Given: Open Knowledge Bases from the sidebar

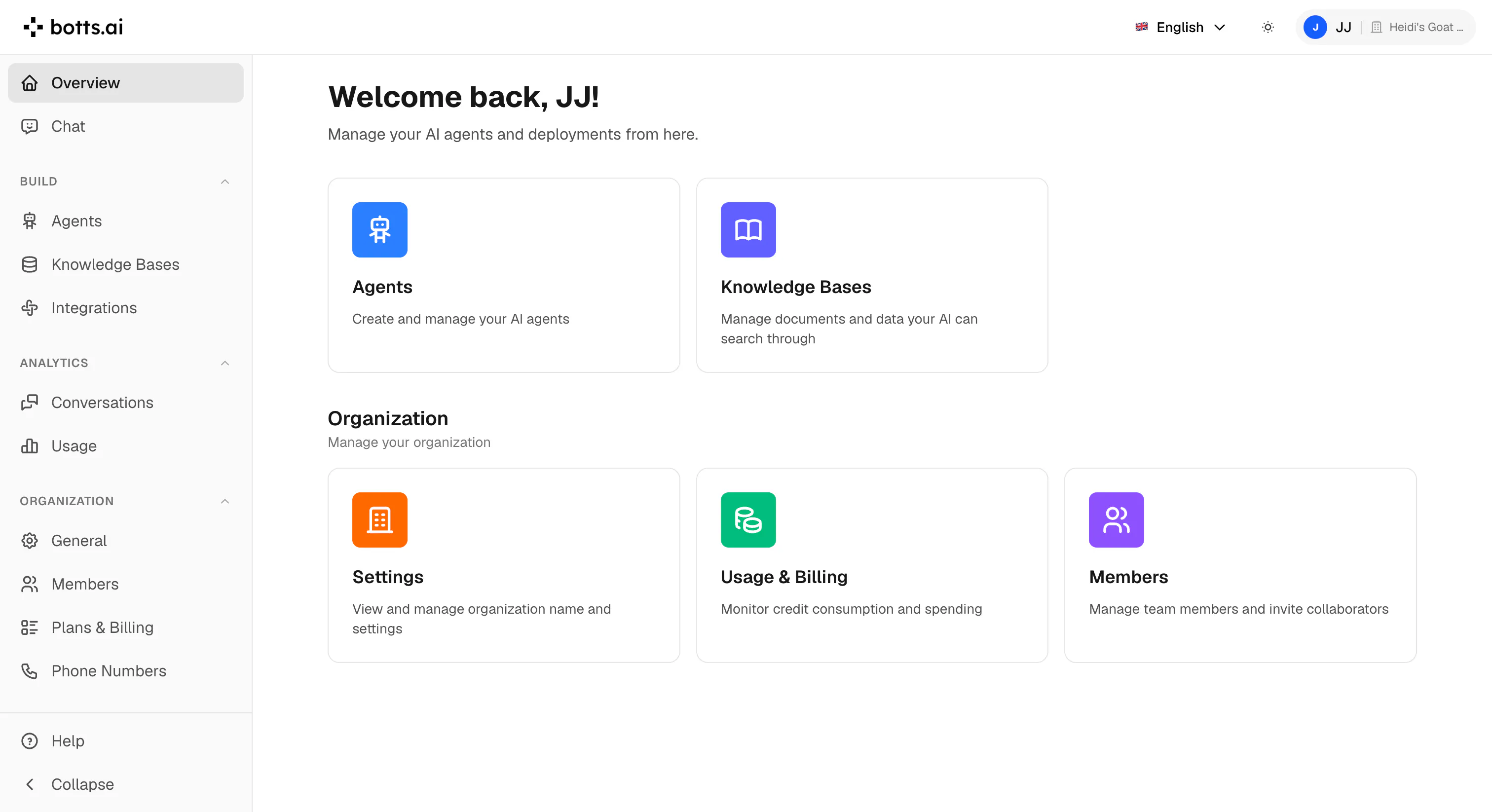Looking at the screenshot, I should tap(126, 265).
